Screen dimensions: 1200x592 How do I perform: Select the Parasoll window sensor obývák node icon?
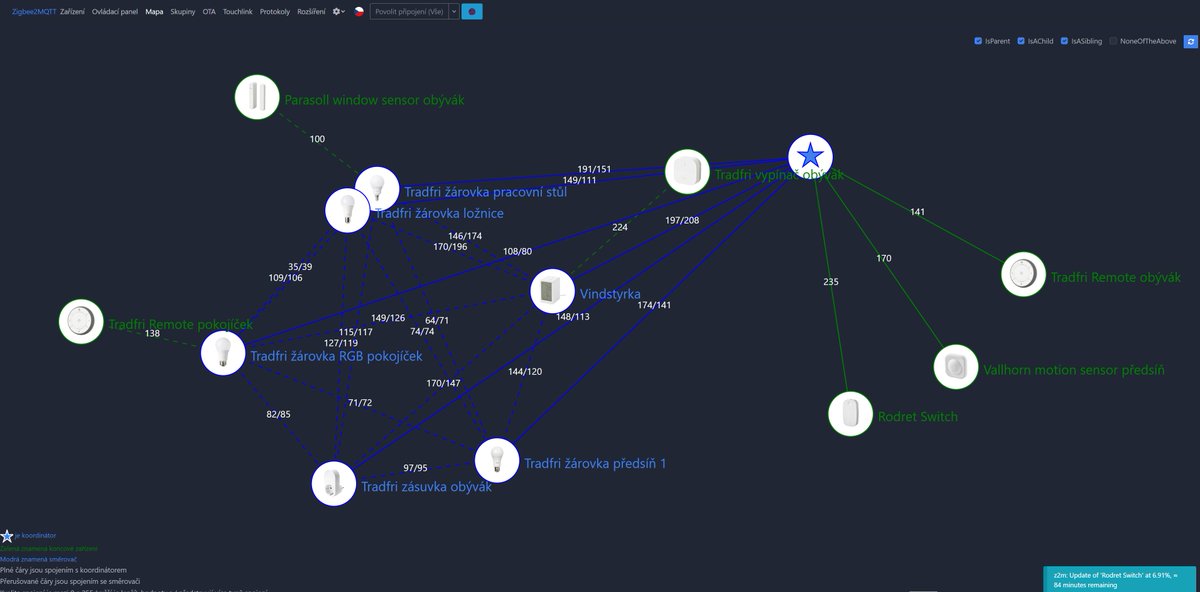[x=257, y=97]
